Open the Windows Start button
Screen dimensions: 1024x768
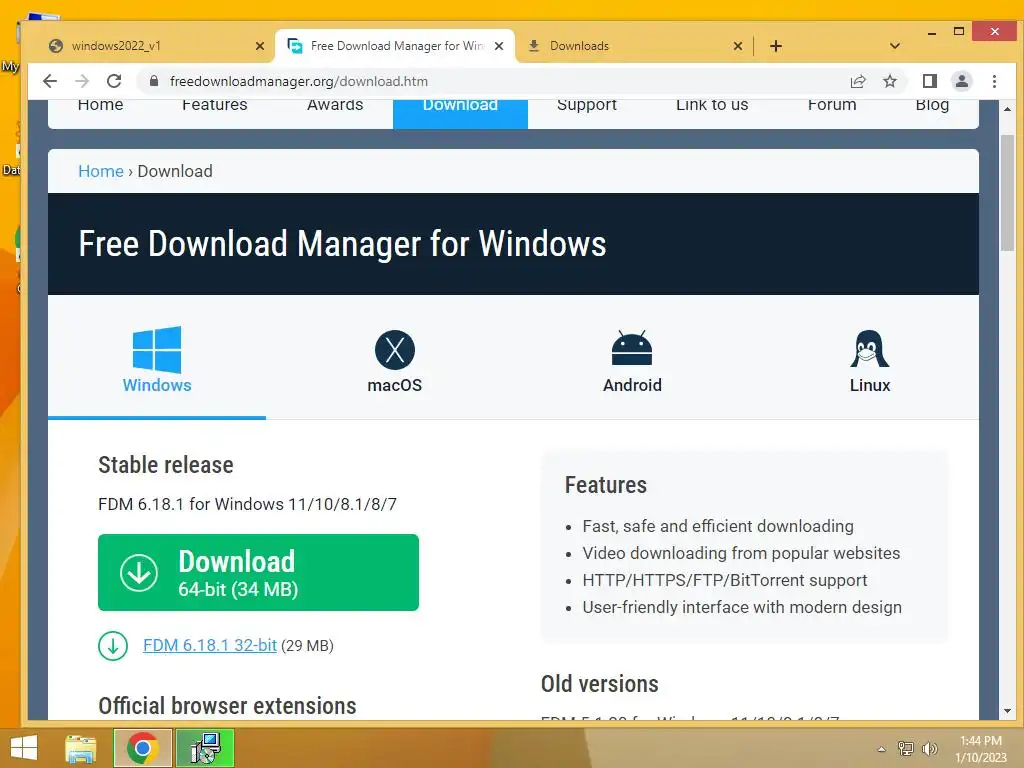coord(24,748)
